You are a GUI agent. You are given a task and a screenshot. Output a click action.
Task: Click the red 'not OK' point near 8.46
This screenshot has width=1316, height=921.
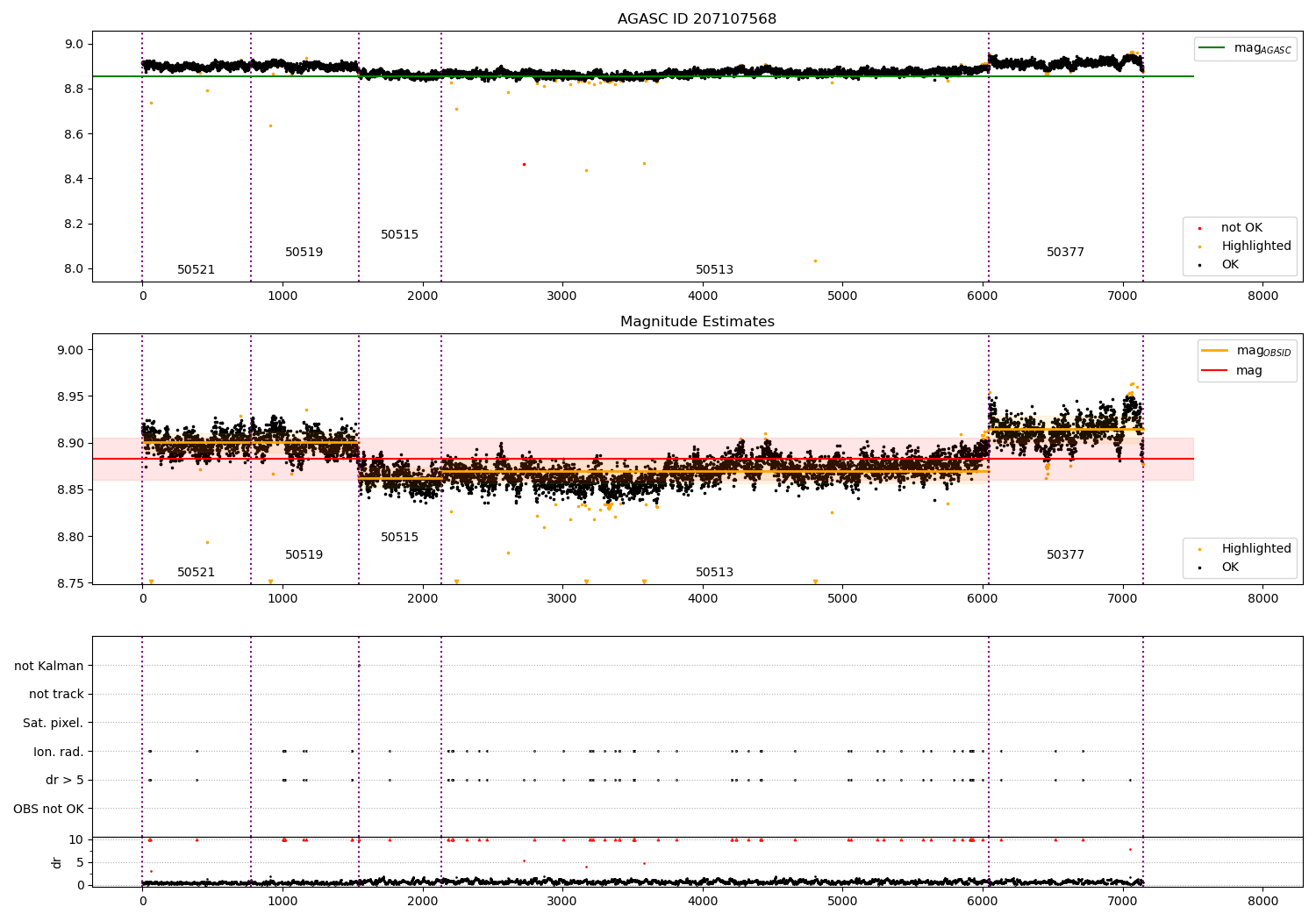(x=524, y=165)
